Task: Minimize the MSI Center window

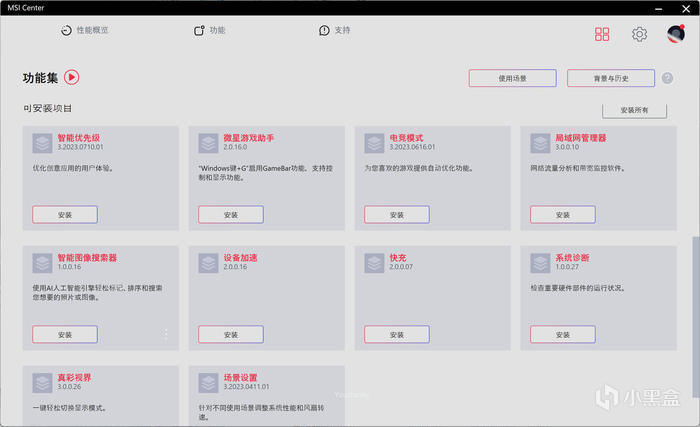Action: (658, 8)
